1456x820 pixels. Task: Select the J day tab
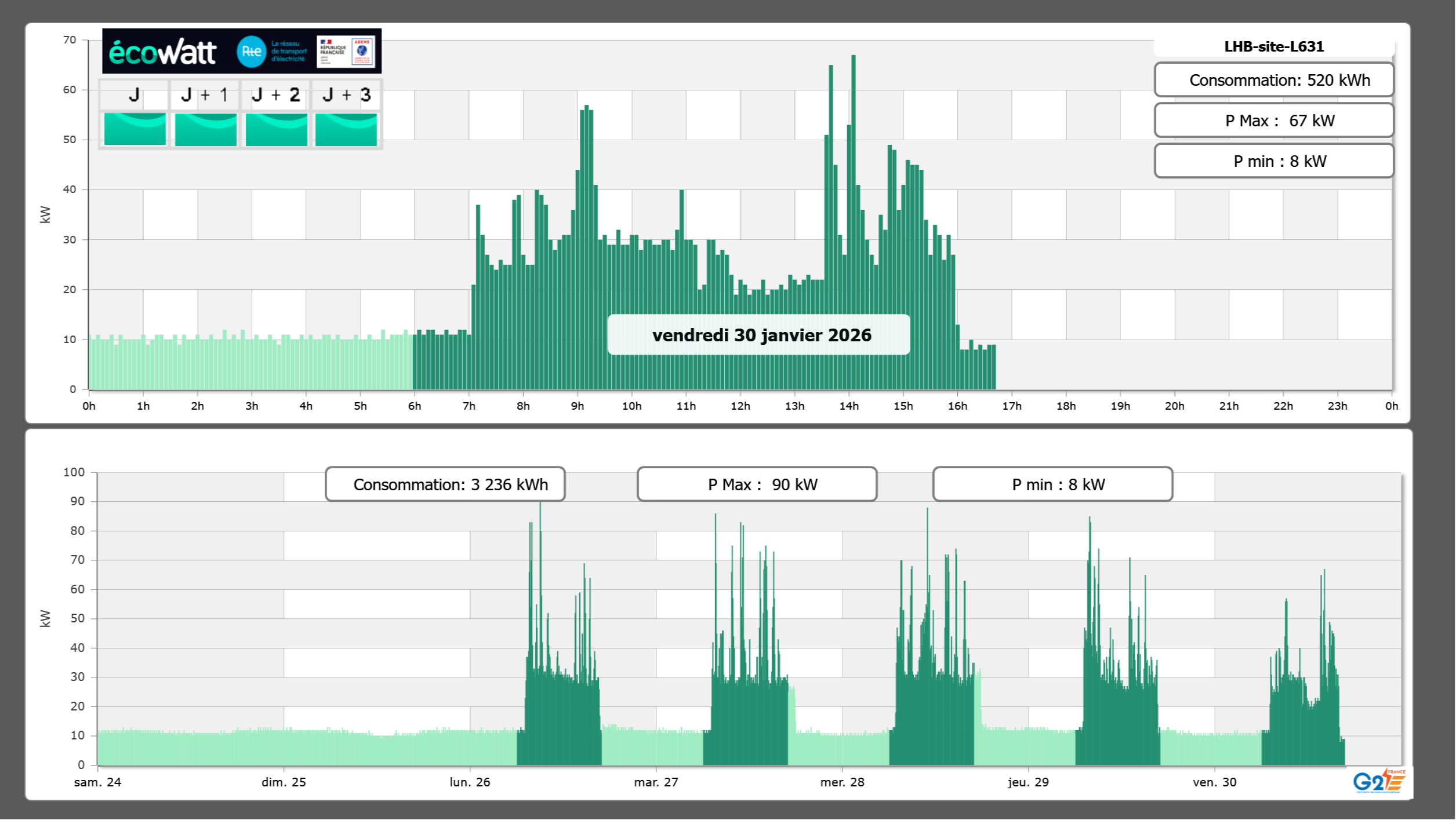point(134,95)
